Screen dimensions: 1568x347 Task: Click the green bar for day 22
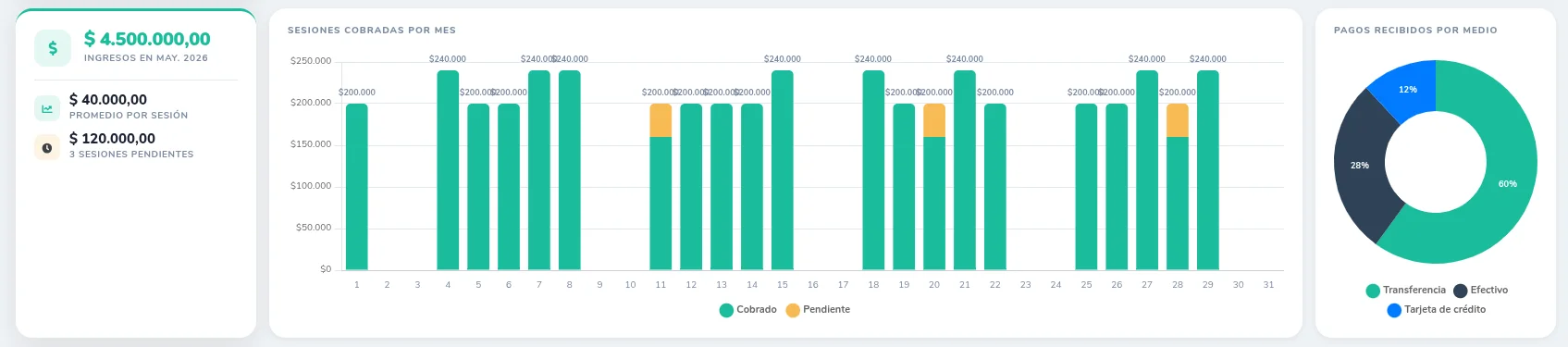click(x=995, y=187)
